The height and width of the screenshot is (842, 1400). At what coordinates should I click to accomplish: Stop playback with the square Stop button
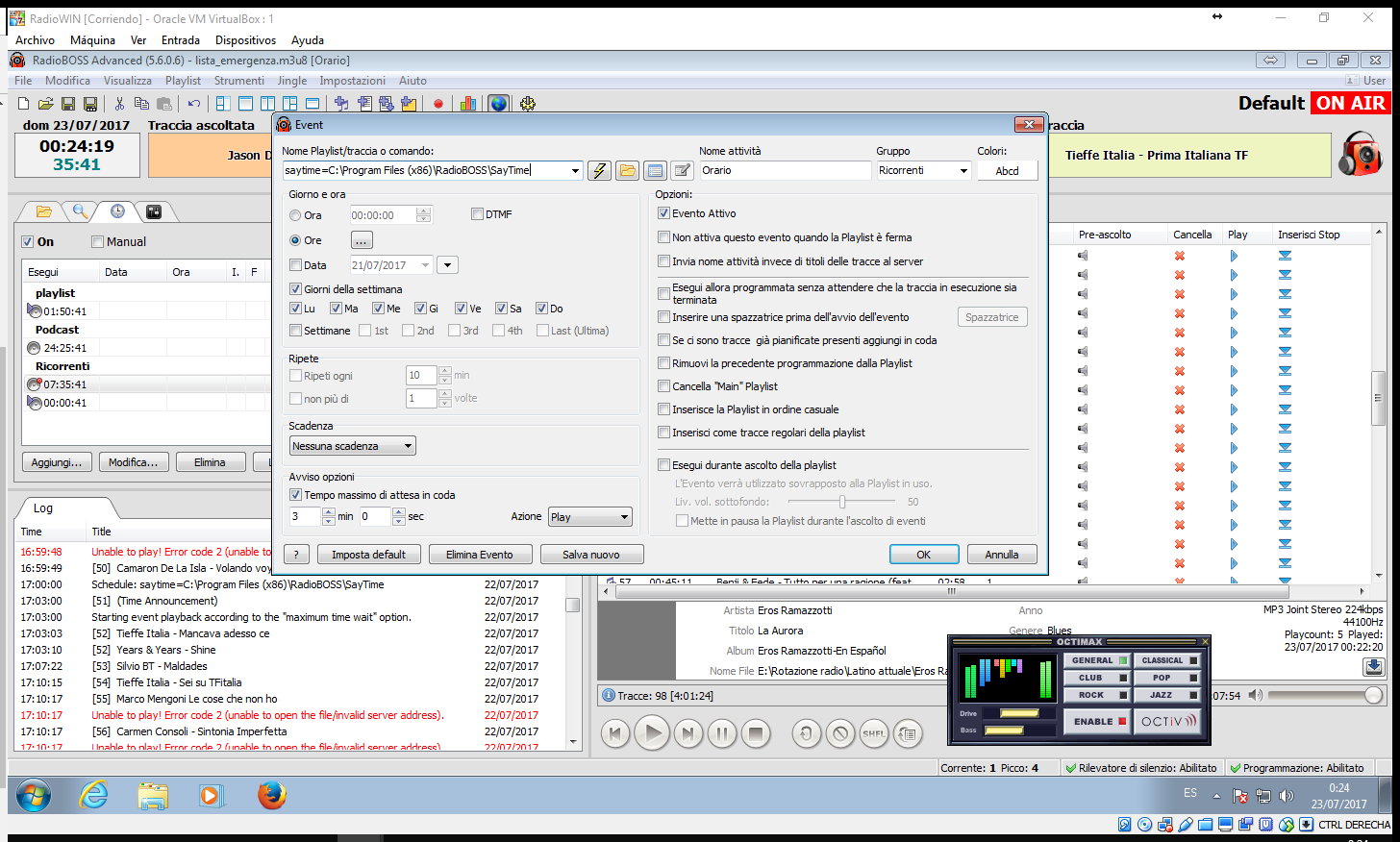[x=756, y=734]
